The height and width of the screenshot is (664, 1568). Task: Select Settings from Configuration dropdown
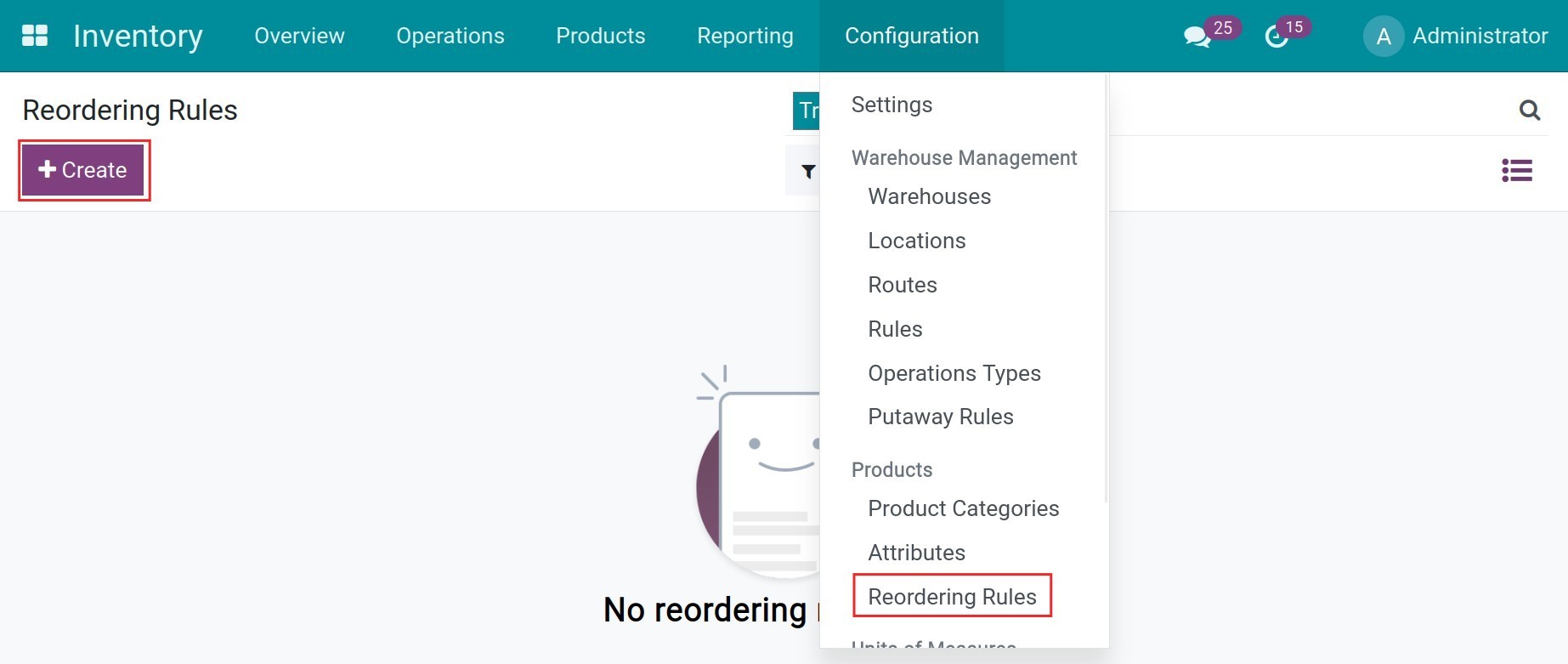(x=892, y=105)
